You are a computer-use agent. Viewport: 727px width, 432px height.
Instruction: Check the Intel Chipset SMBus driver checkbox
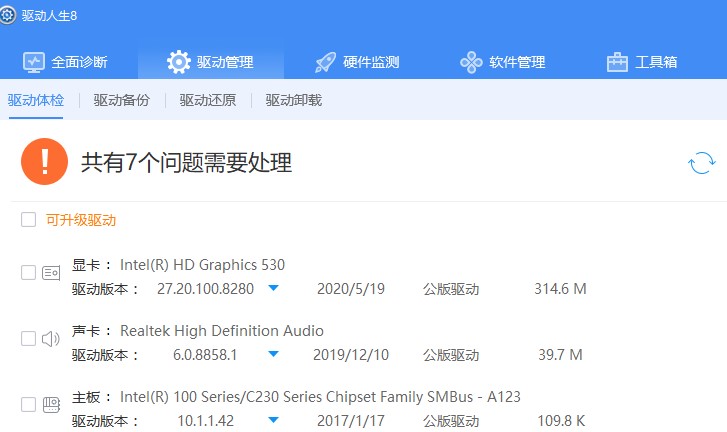29,404
